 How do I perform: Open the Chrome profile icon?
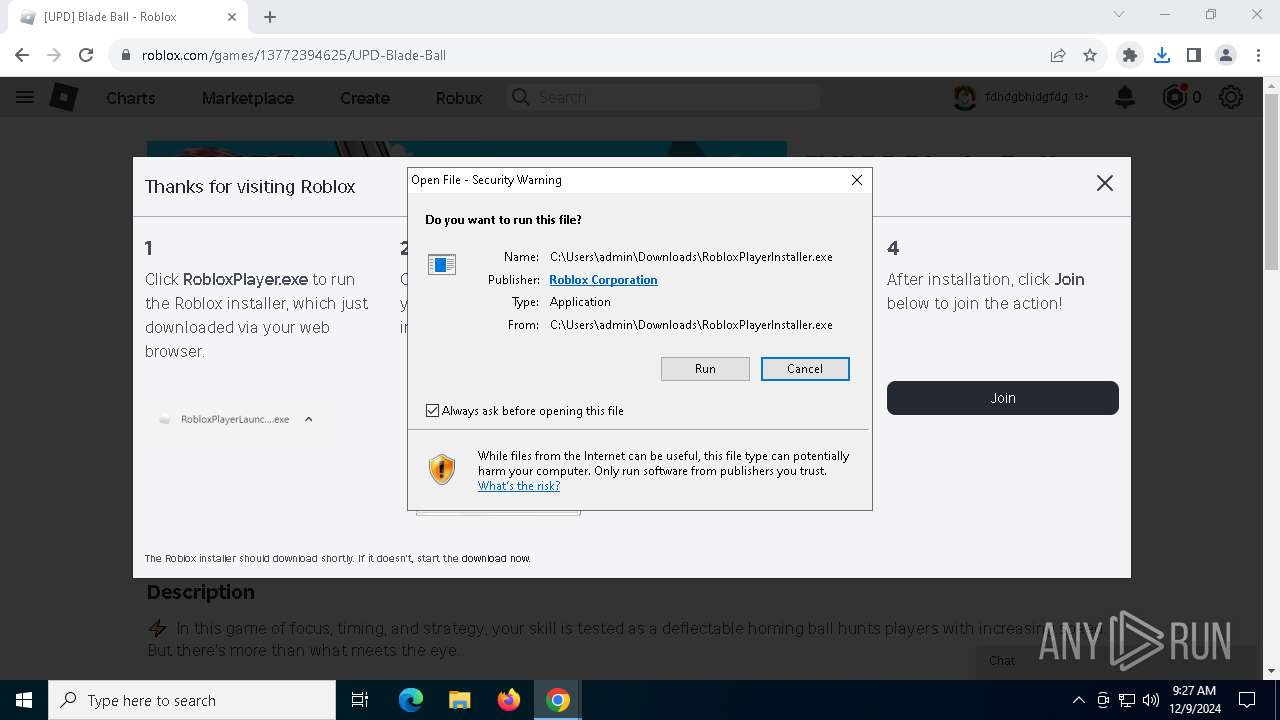pyautogui.click(x=1226, y=55)
